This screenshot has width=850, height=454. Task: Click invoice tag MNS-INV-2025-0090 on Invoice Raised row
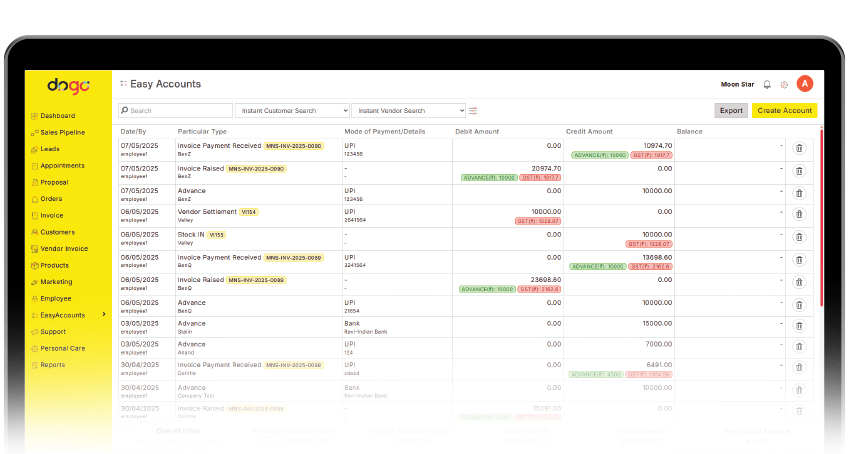pos(257,169)
